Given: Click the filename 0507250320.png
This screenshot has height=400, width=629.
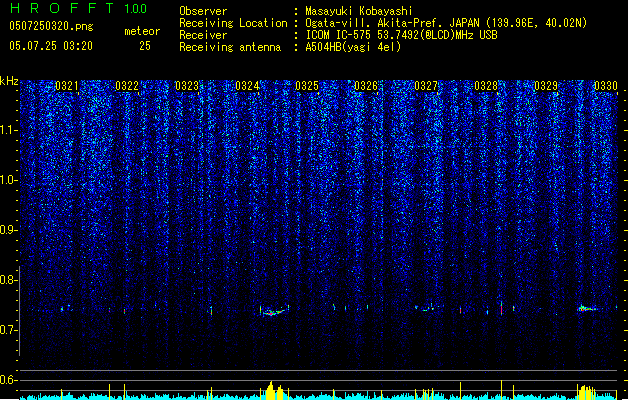Looking at the screenshot, I should [51, 26].
